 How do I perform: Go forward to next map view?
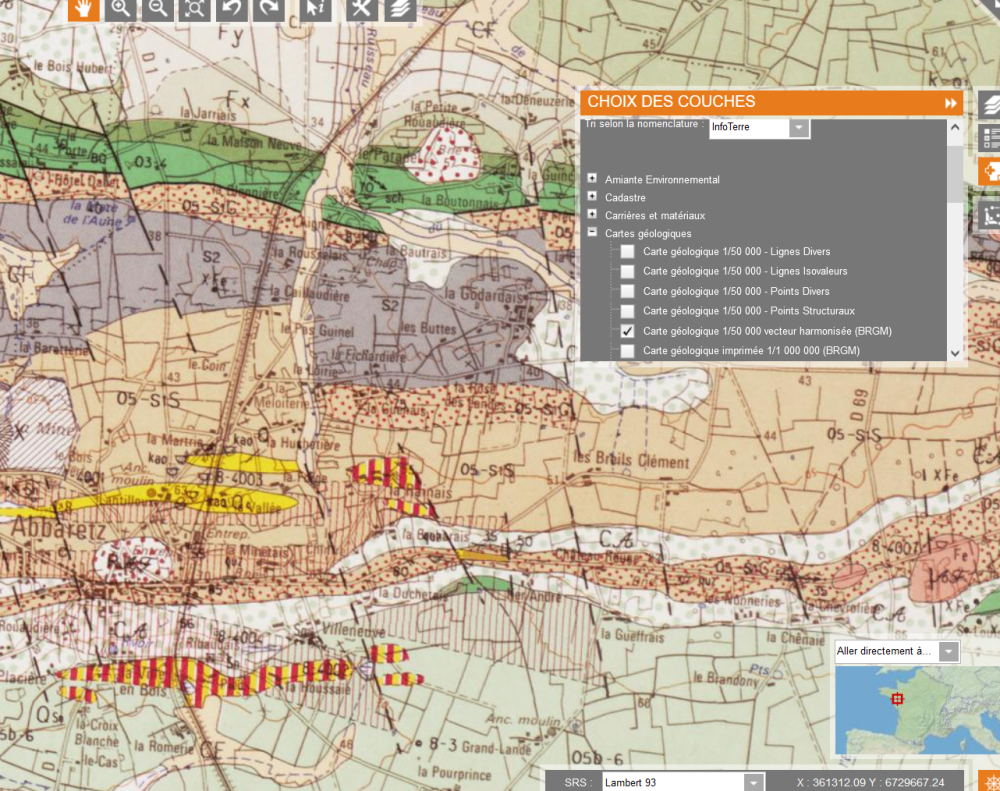click(268, 9)
